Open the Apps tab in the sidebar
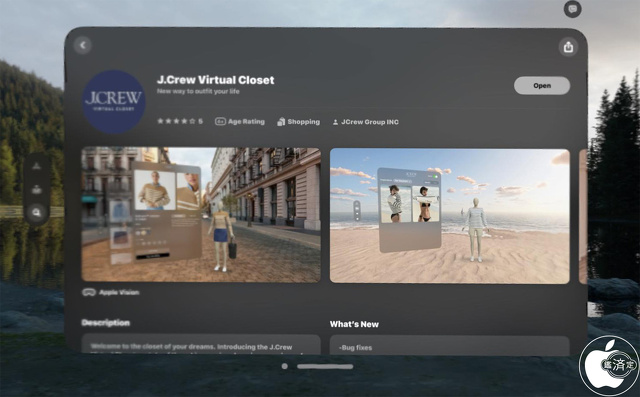Viewport: 640px width, 397px height. click(x=37, y=166)
